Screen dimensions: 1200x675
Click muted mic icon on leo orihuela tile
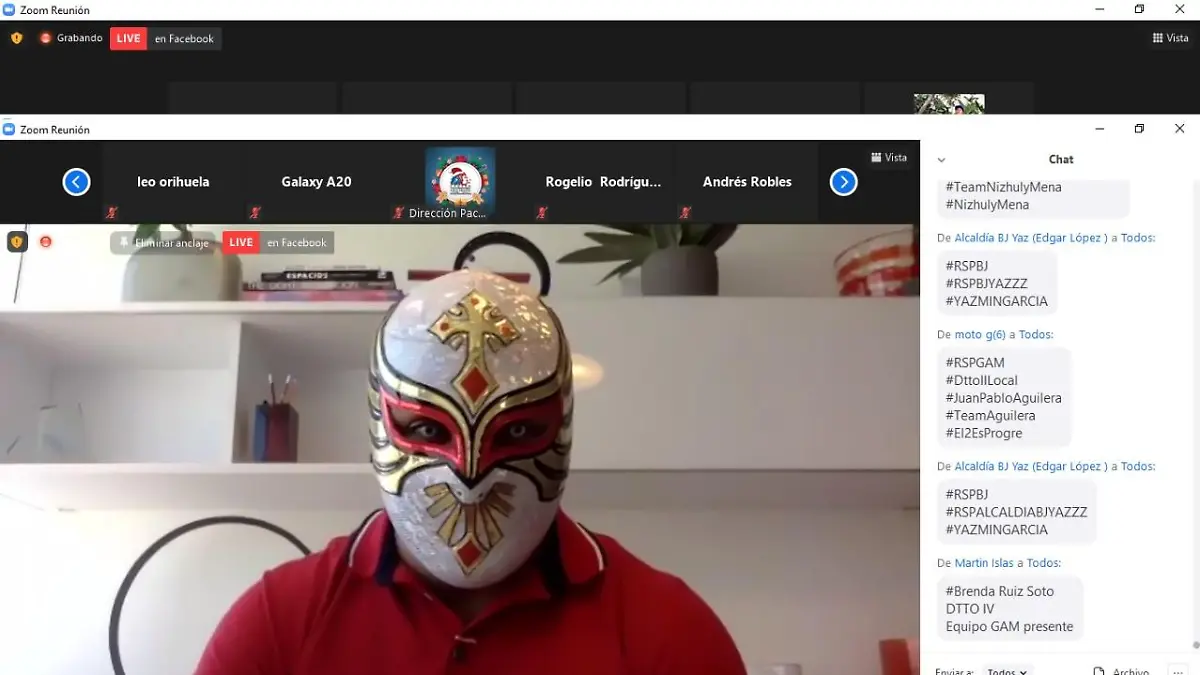[x=111, y=213]
